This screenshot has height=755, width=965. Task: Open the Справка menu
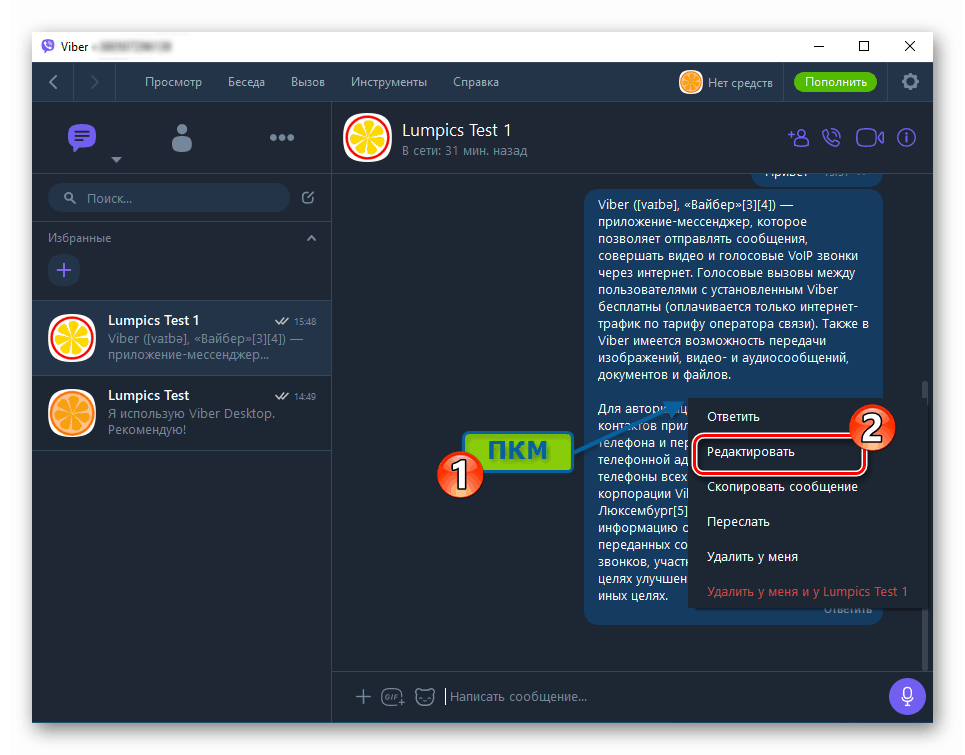coord(476,82)
